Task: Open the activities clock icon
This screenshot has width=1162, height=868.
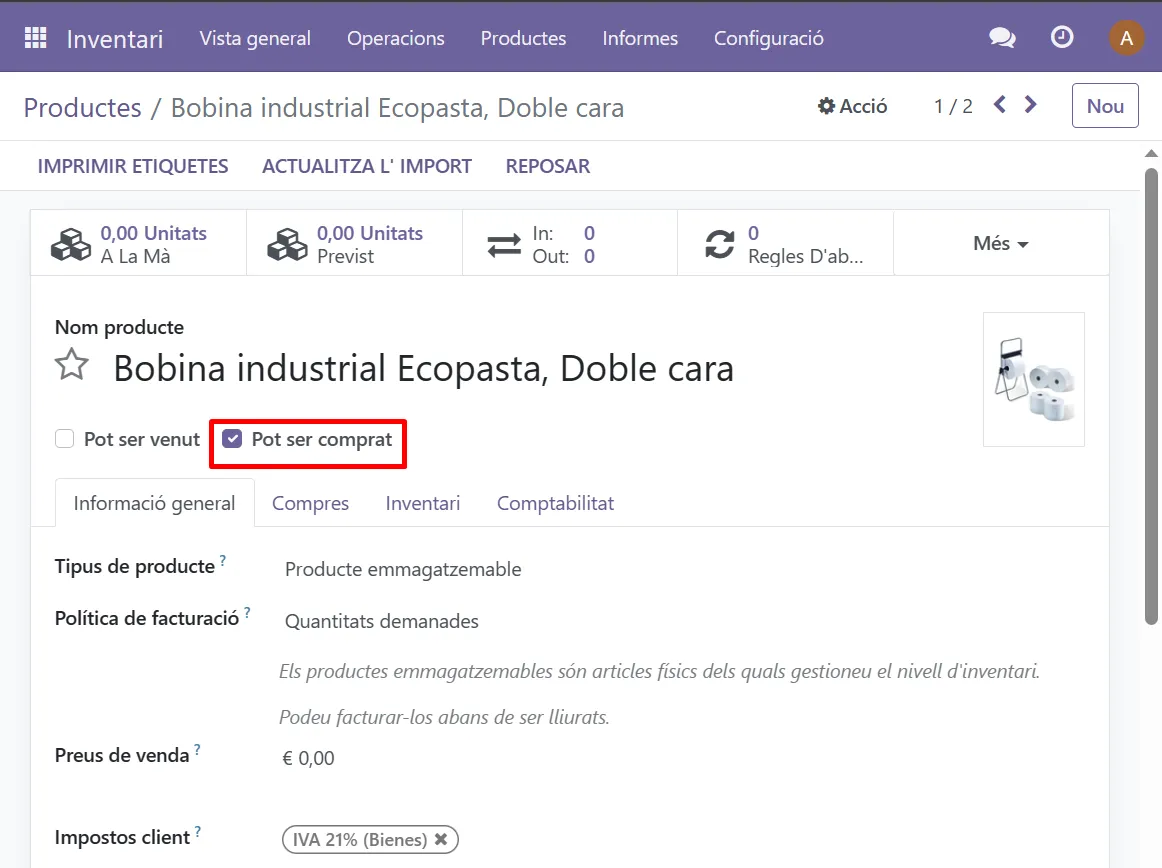Action: click(x=1062, y=38)
